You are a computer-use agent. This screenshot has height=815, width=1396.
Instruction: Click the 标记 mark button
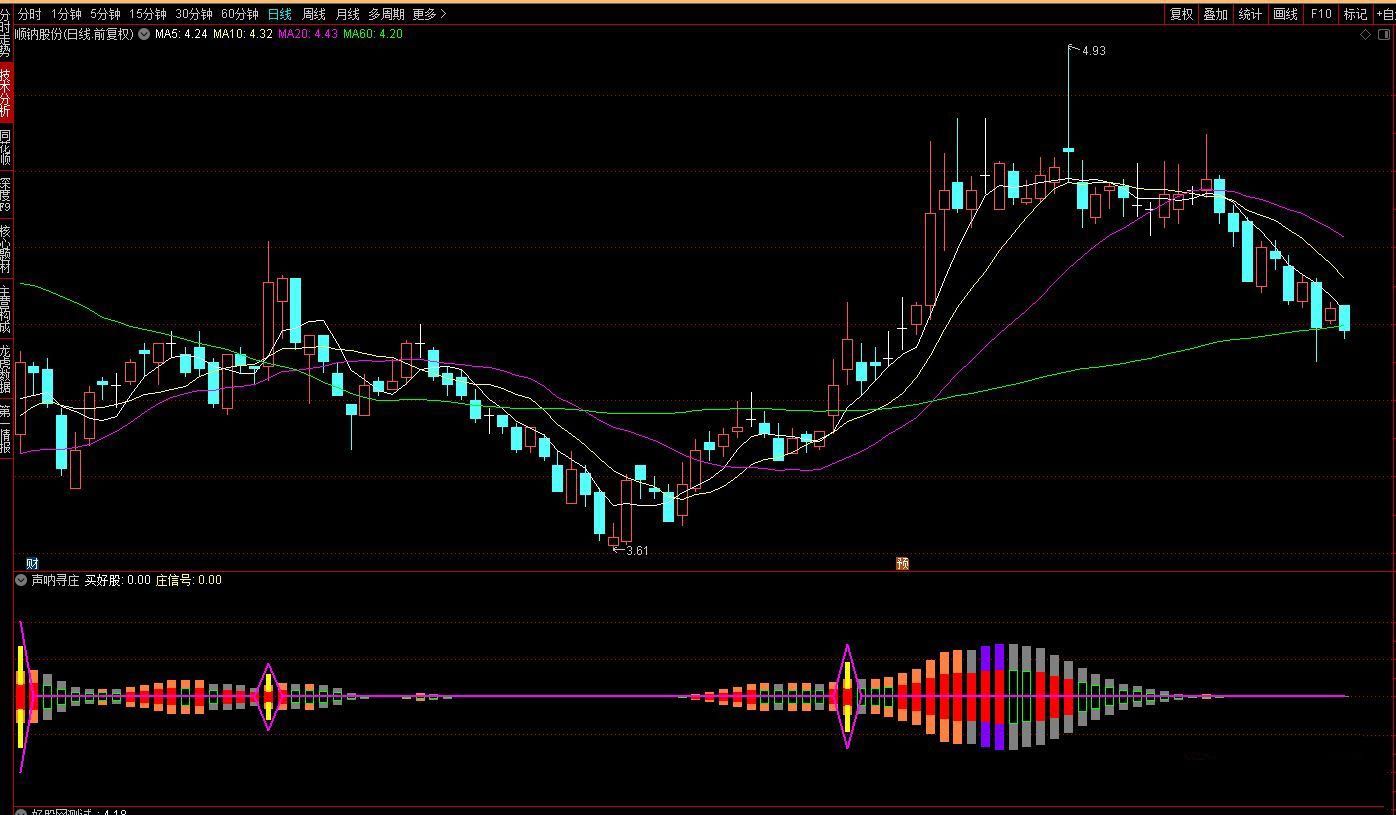(1355, 14)
